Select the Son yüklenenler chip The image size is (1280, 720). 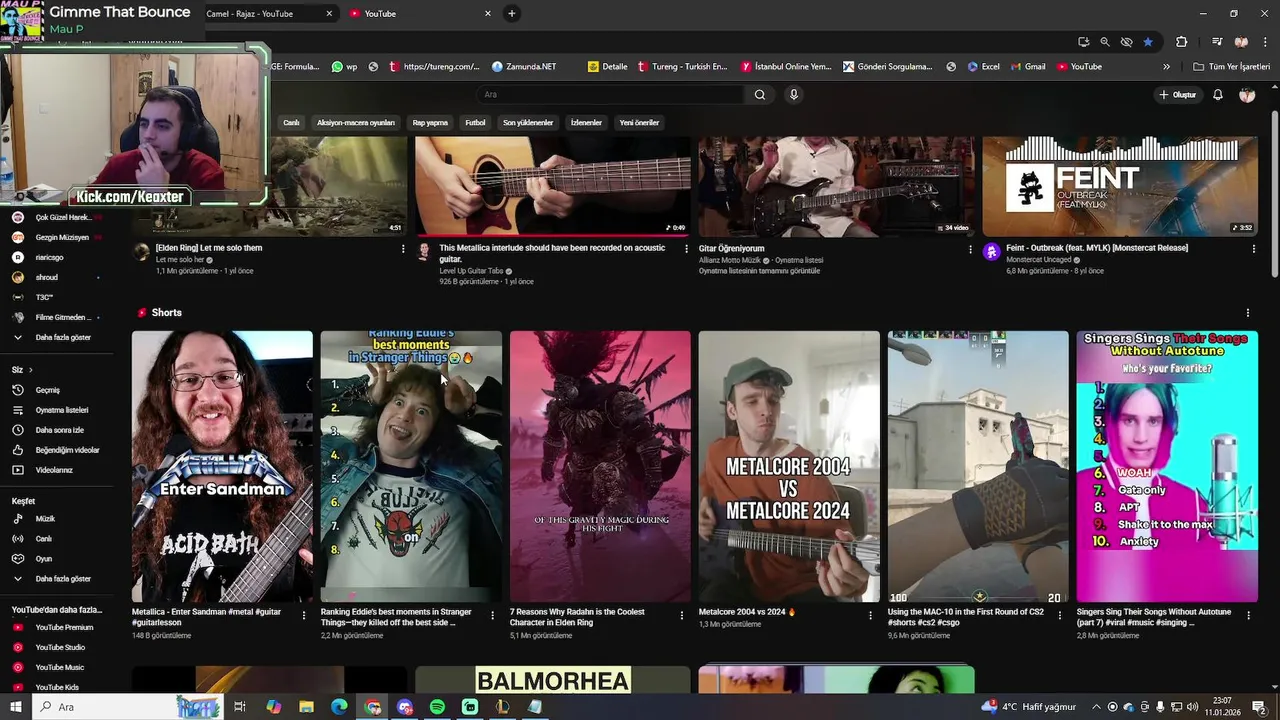(528, 123)
